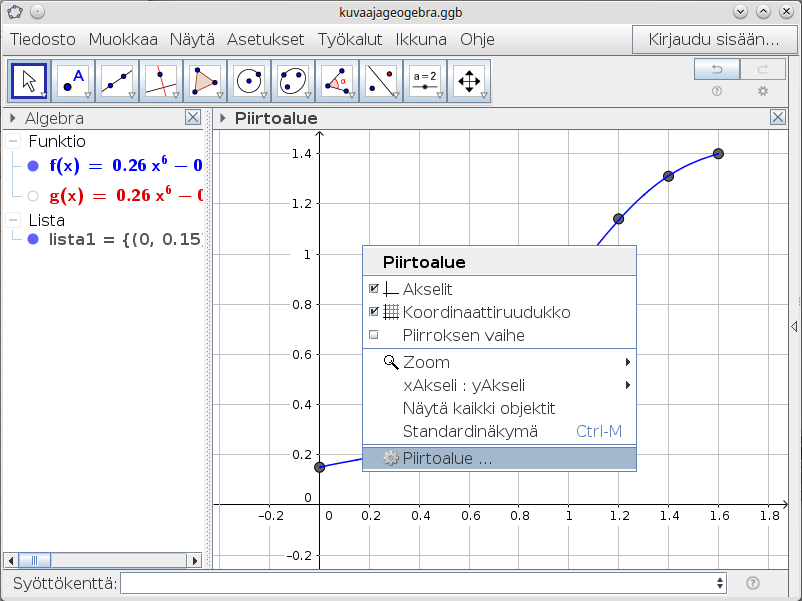
Task: Toggle the Akselit checkbox
Action: 374,289
